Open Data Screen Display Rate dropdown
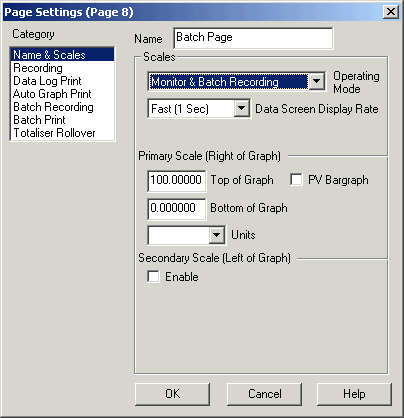 pos(242,109)
